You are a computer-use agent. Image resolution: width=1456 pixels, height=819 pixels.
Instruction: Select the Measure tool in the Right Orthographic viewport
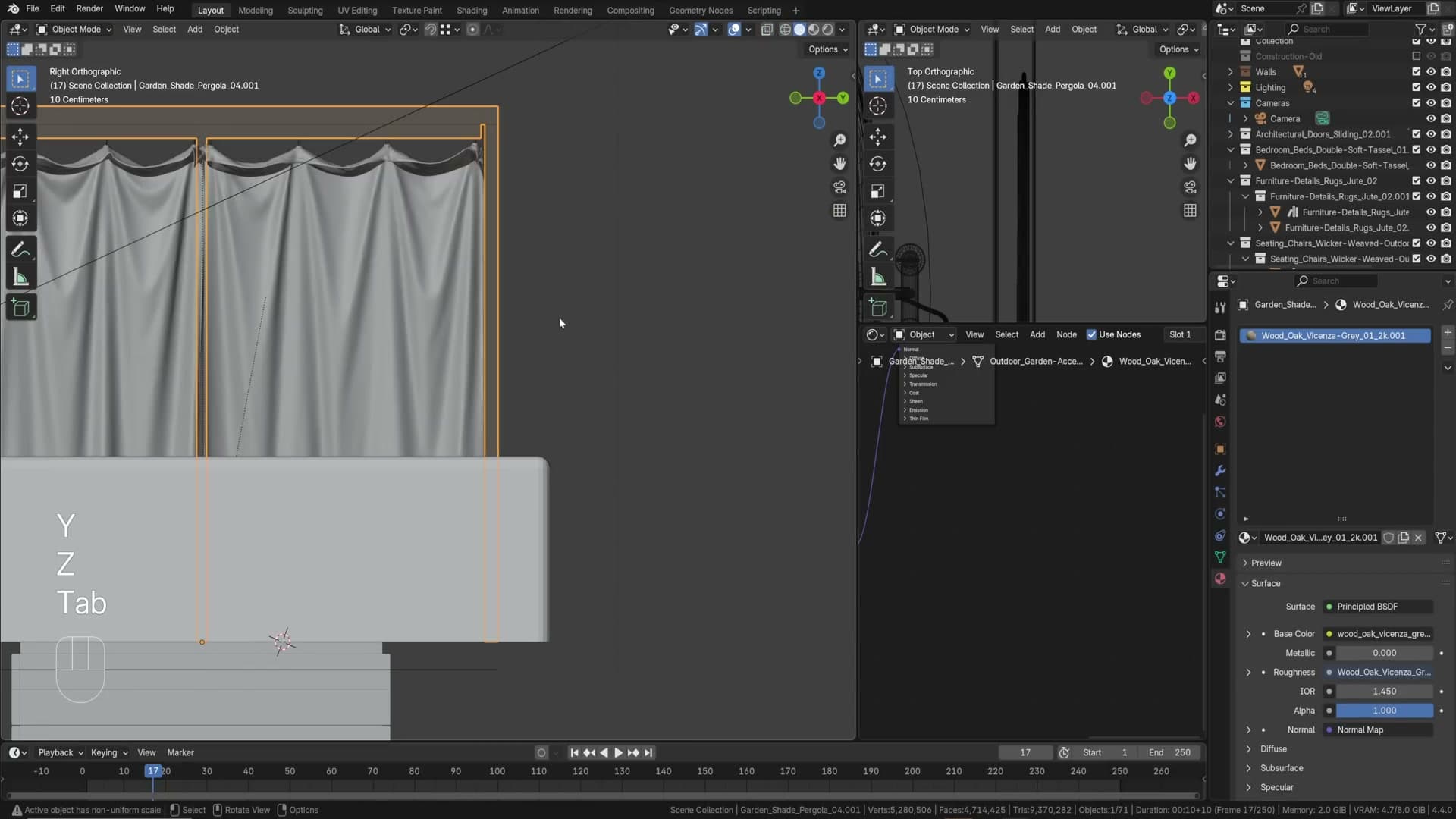20,278
